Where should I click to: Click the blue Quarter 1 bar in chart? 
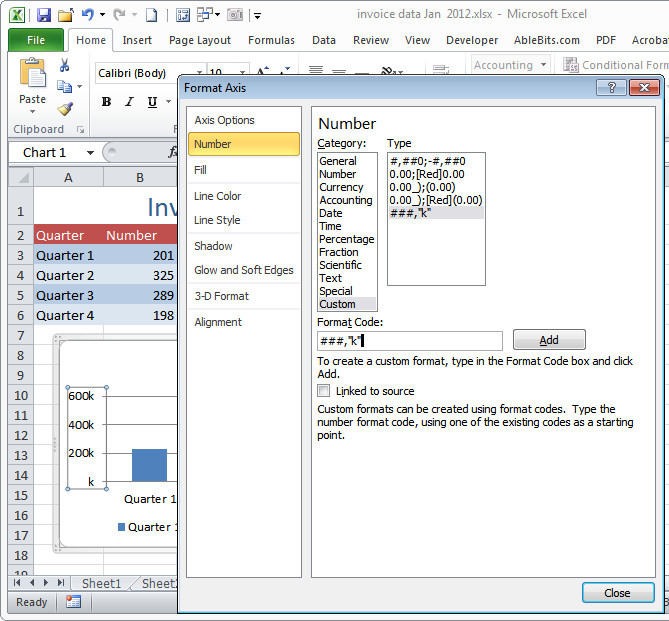149,465
